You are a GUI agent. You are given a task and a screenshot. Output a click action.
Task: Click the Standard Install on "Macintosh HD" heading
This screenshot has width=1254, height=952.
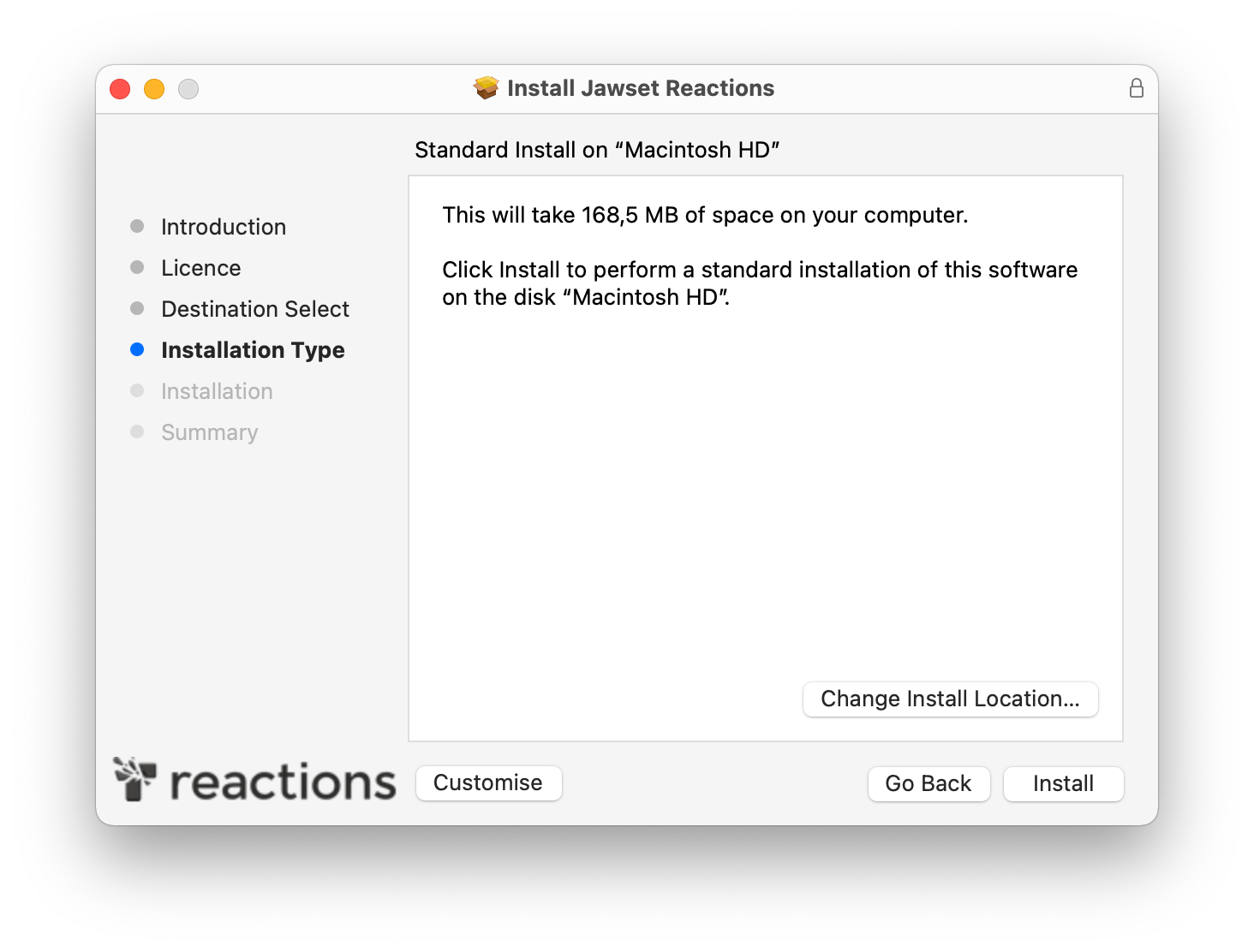point(597,150)
